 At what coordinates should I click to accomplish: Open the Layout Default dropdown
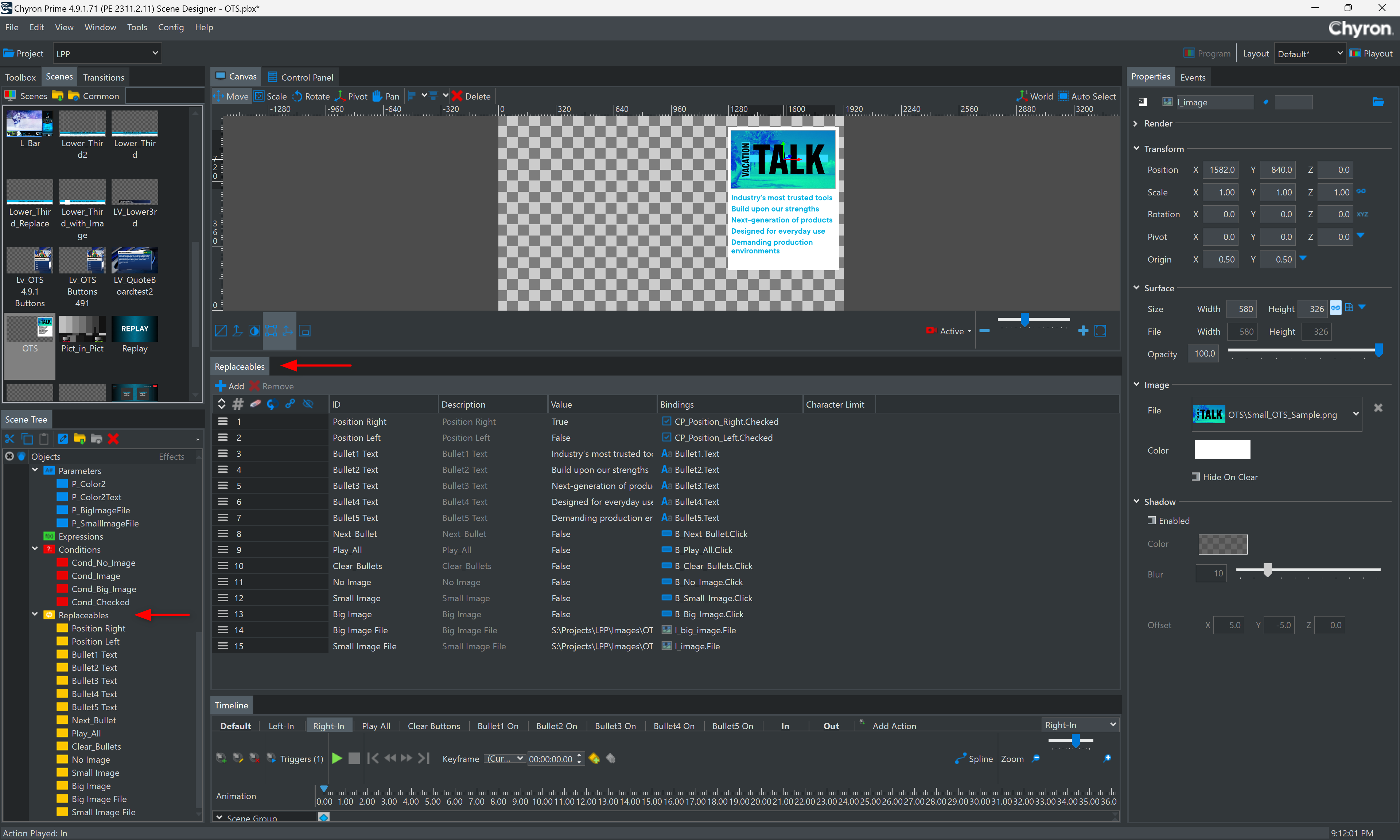(1310, 53)
